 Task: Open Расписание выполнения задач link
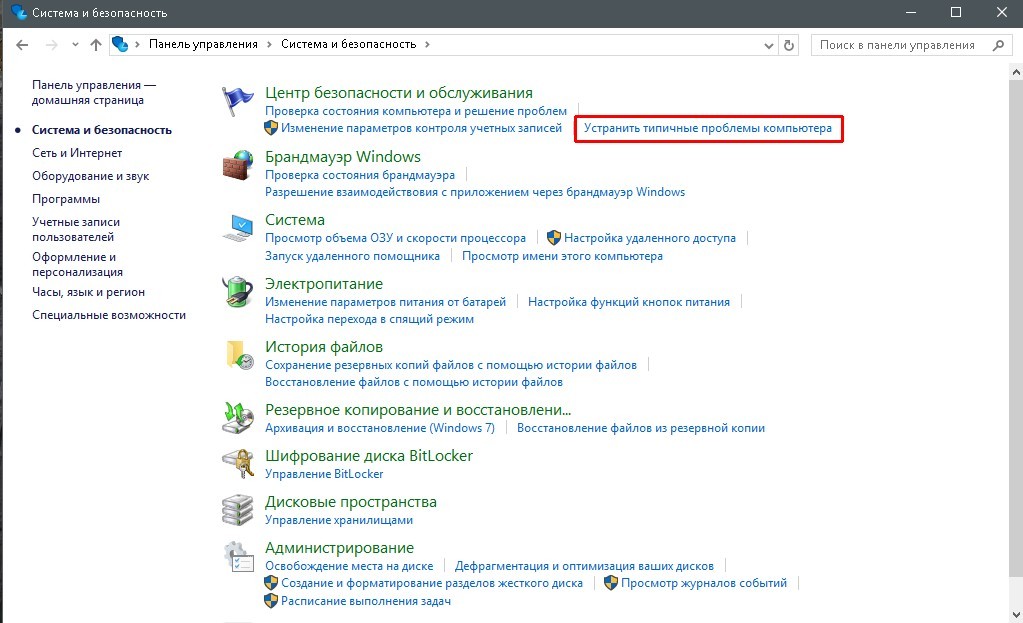point(366,601)
